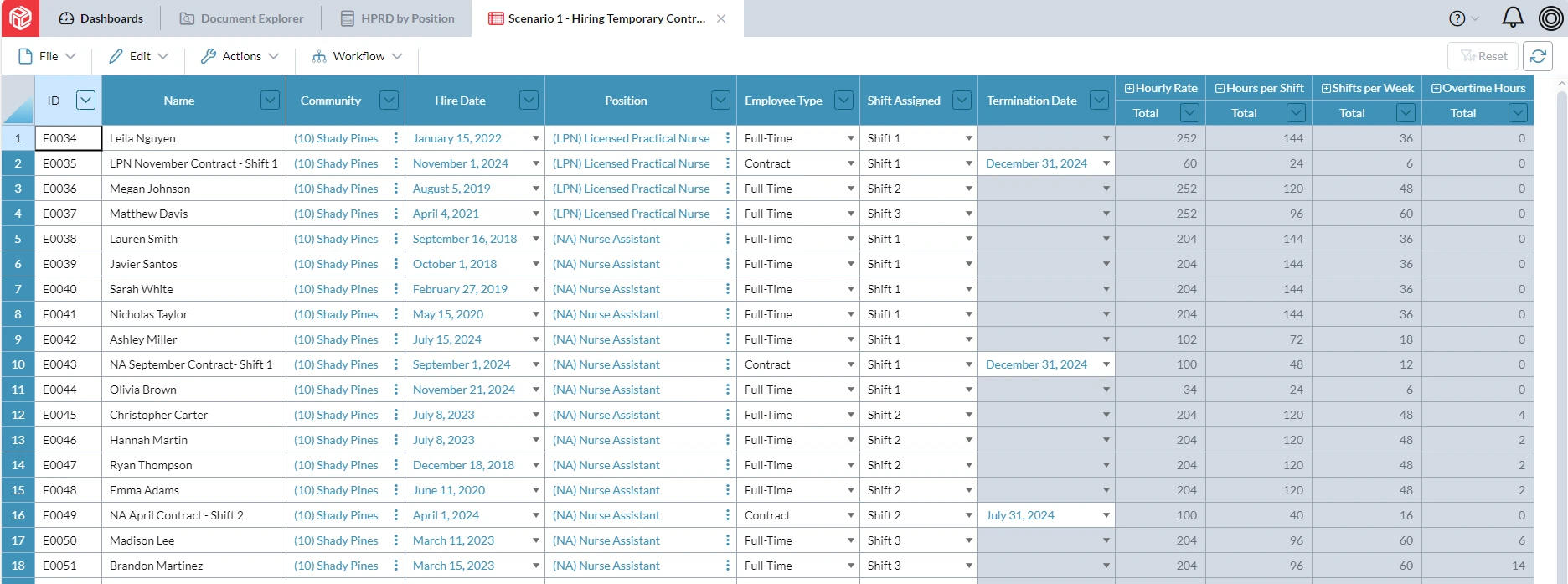Click Shady Pines link in row 3
This screenshot has height=584, width=1568.
pos(336,189)
